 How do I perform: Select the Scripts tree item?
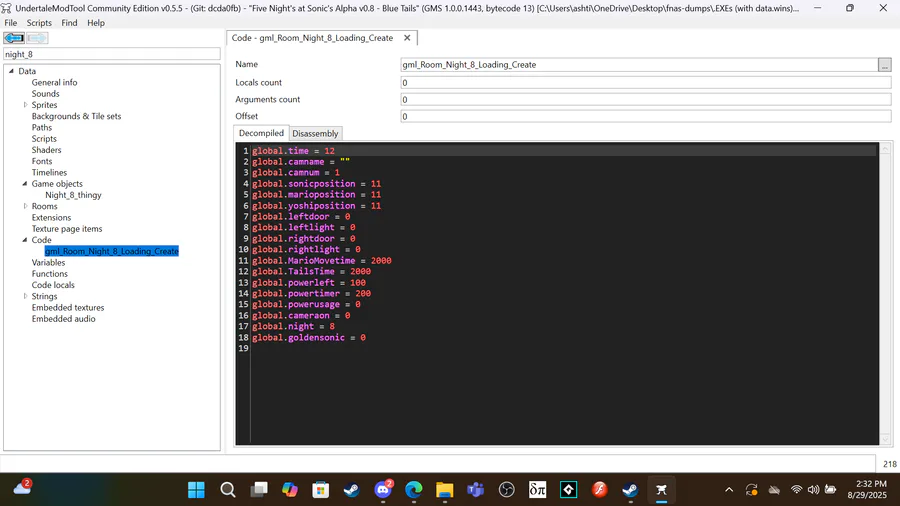click(x=44, y=139)
